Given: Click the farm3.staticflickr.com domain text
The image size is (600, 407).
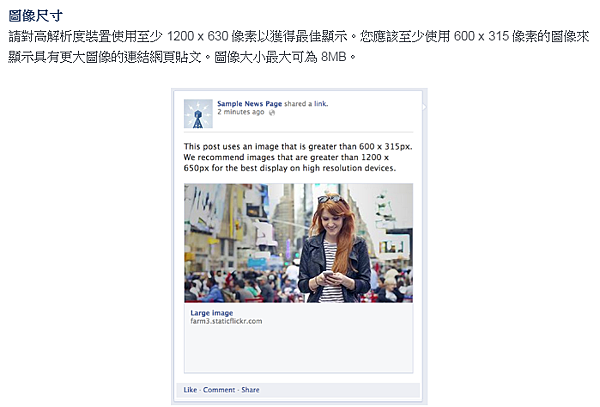Looking at the screenshot, I should 226,321.
